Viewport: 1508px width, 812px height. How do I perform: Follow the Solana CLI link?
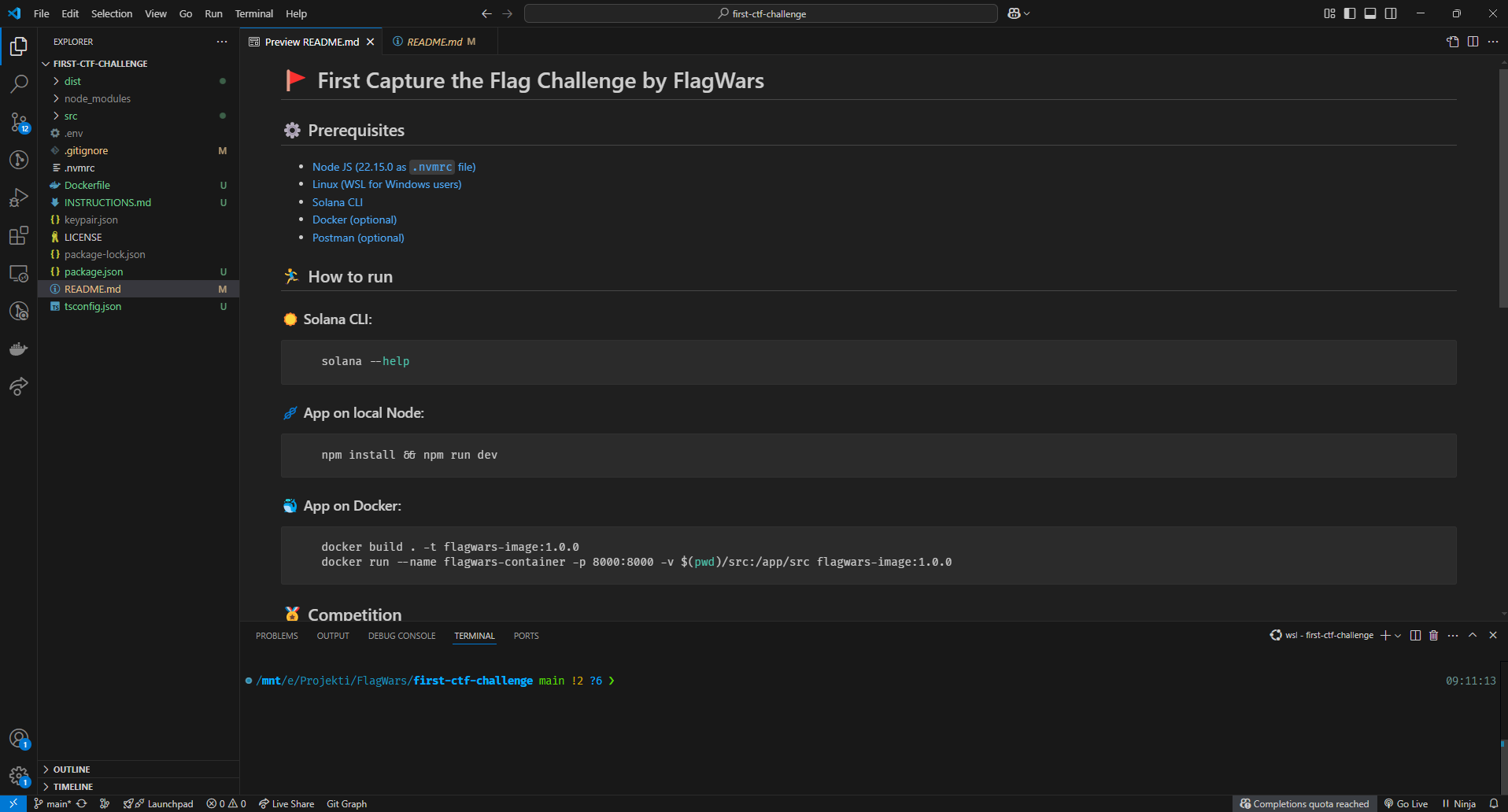pos(338,202)
